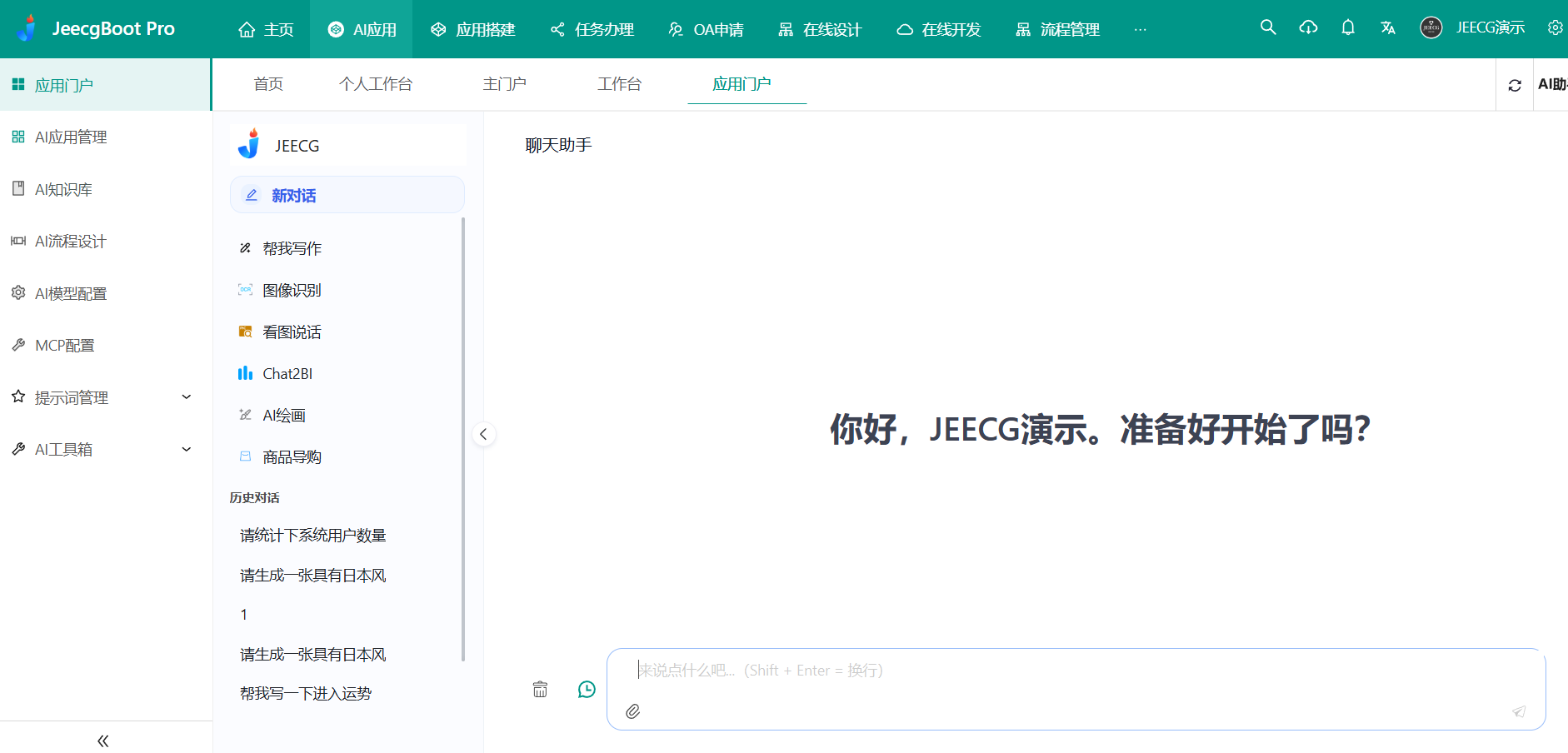Click the paperclip attachment icon

click(x=632, y=712)
